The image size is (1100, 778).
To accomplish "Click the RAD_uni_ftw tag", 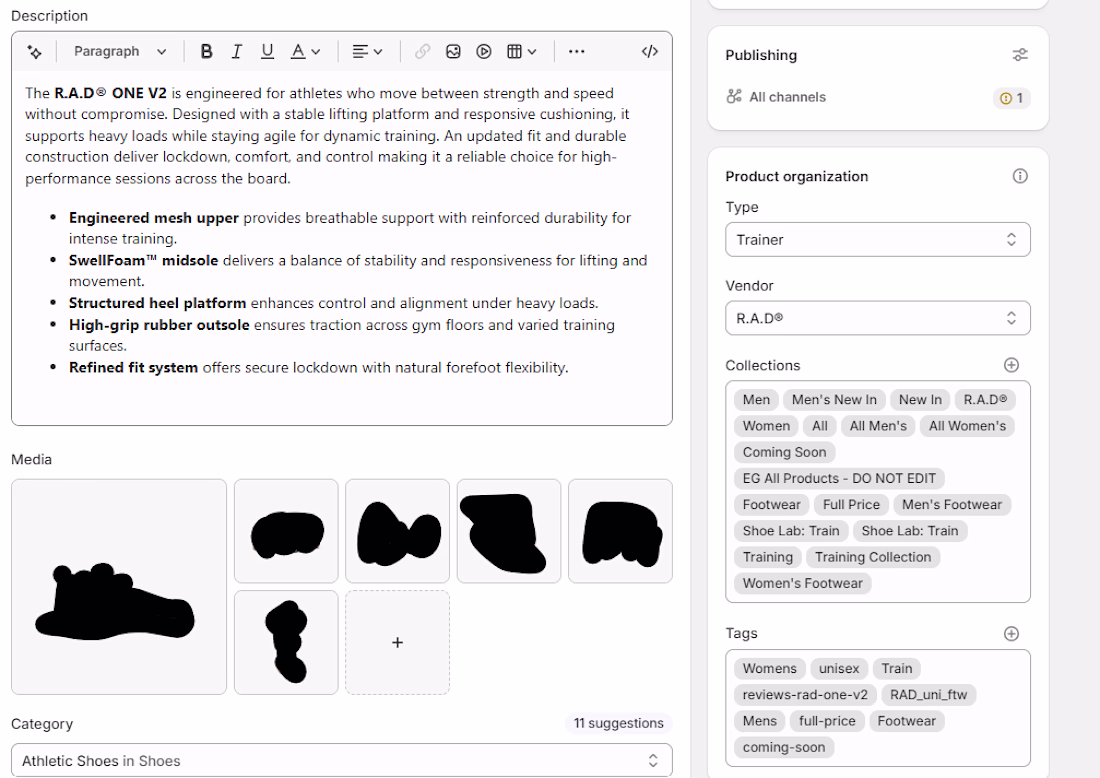I will (x=928, y=695).
